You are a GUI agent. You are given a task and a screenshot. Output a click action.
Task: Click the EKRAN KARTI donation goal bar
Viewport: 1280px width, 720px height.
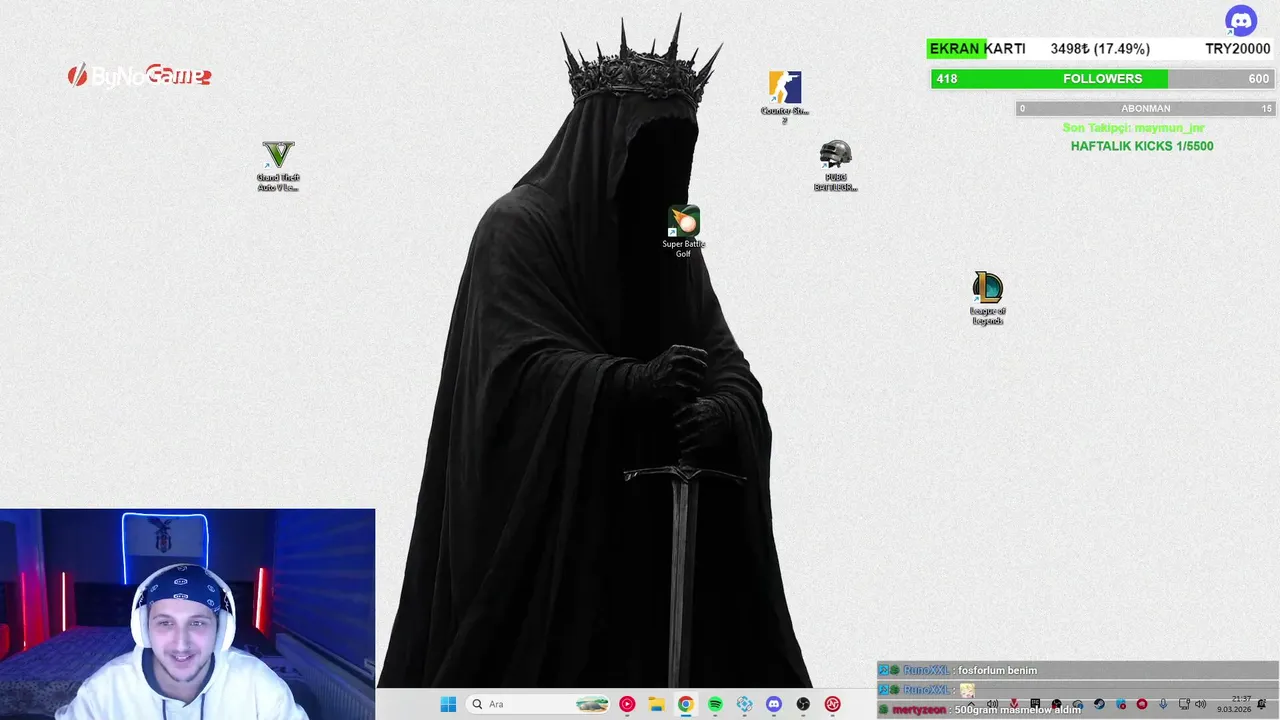(1100, 48)
